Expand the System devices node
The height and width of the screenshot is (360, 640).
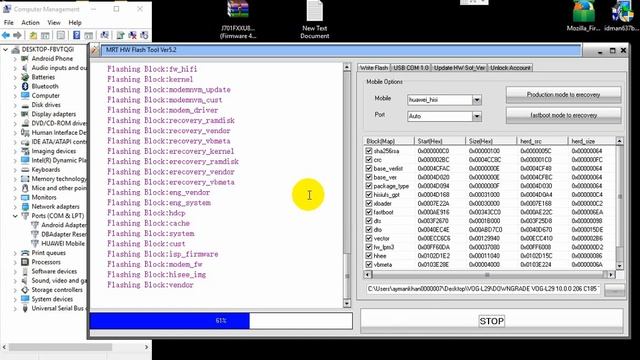click(x=15, y=299)
